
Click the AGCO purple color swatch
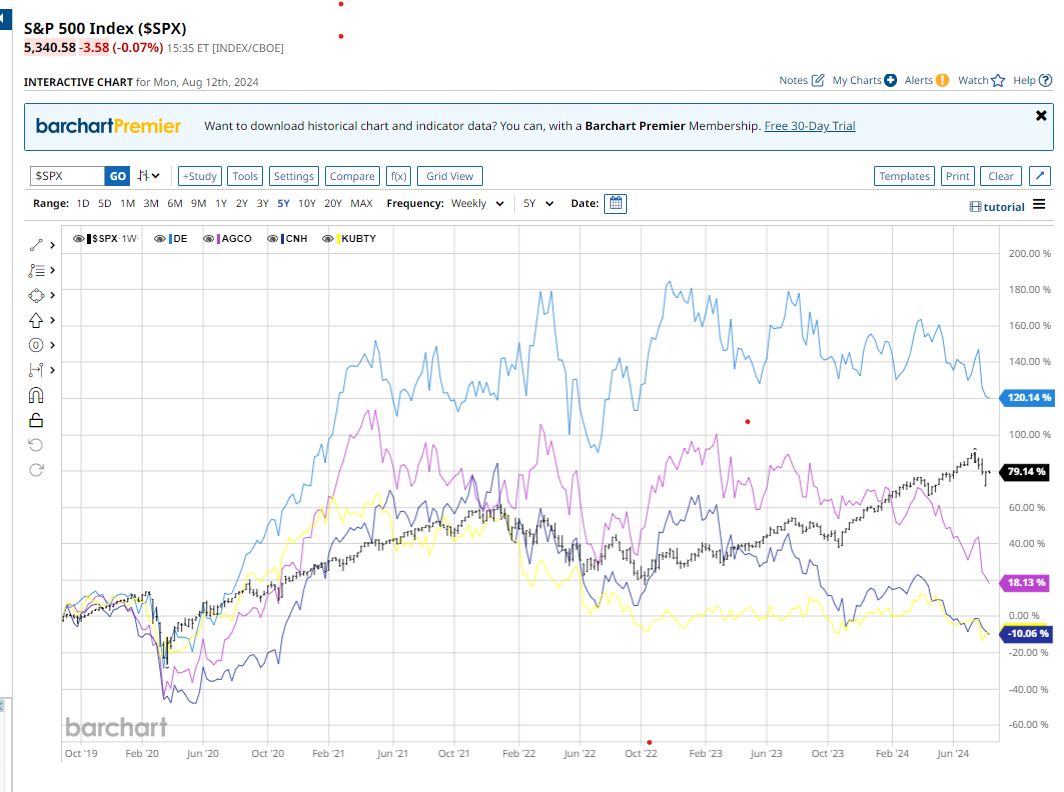pos(218,239)
